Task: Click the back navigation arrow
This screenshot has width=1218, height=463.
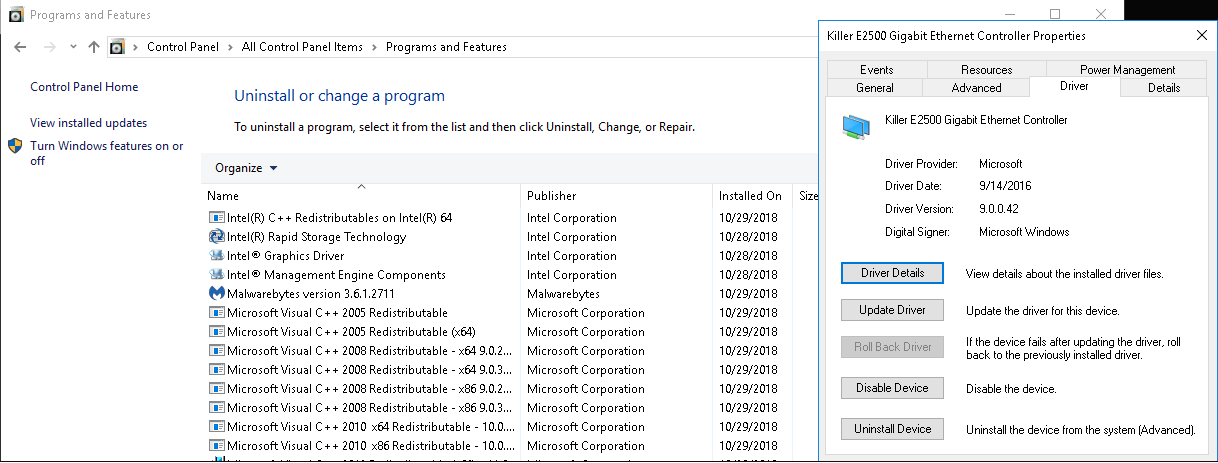Action: (21, 47)
